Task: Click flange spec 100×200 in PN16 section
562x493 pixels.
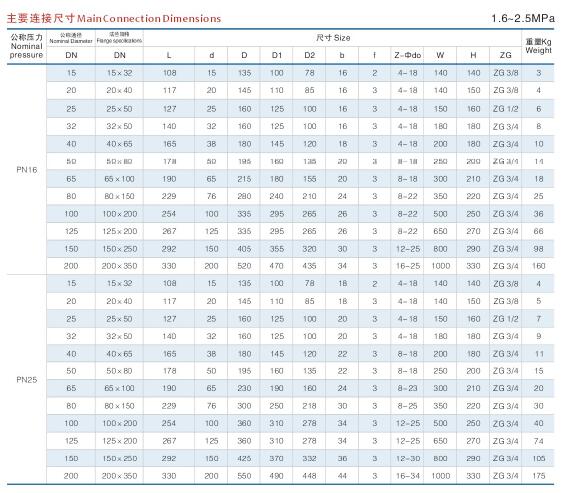Action: (x=120, y=214)
